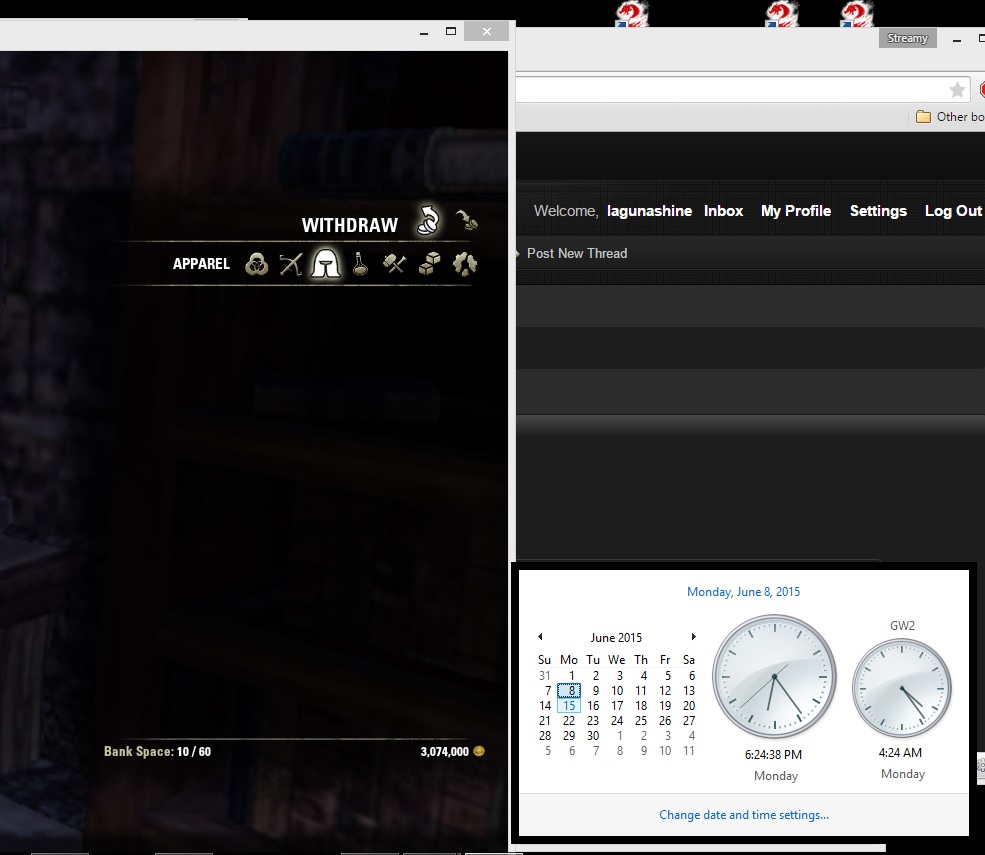
Task: Filter bank by consumables potion icon
Action: [x=360, y=264]
